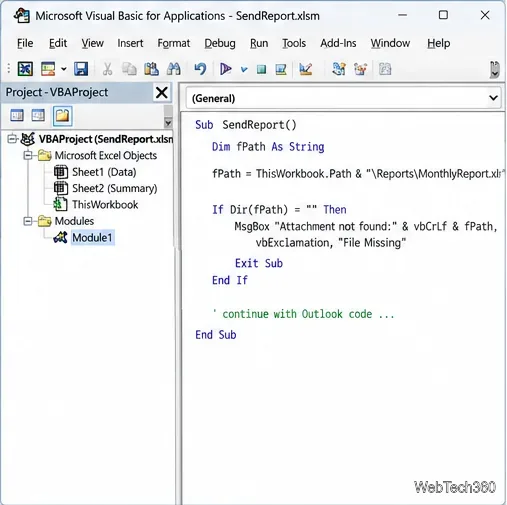Click the Undo arrow icon
The image size is (507, 505).
[200, 69]
